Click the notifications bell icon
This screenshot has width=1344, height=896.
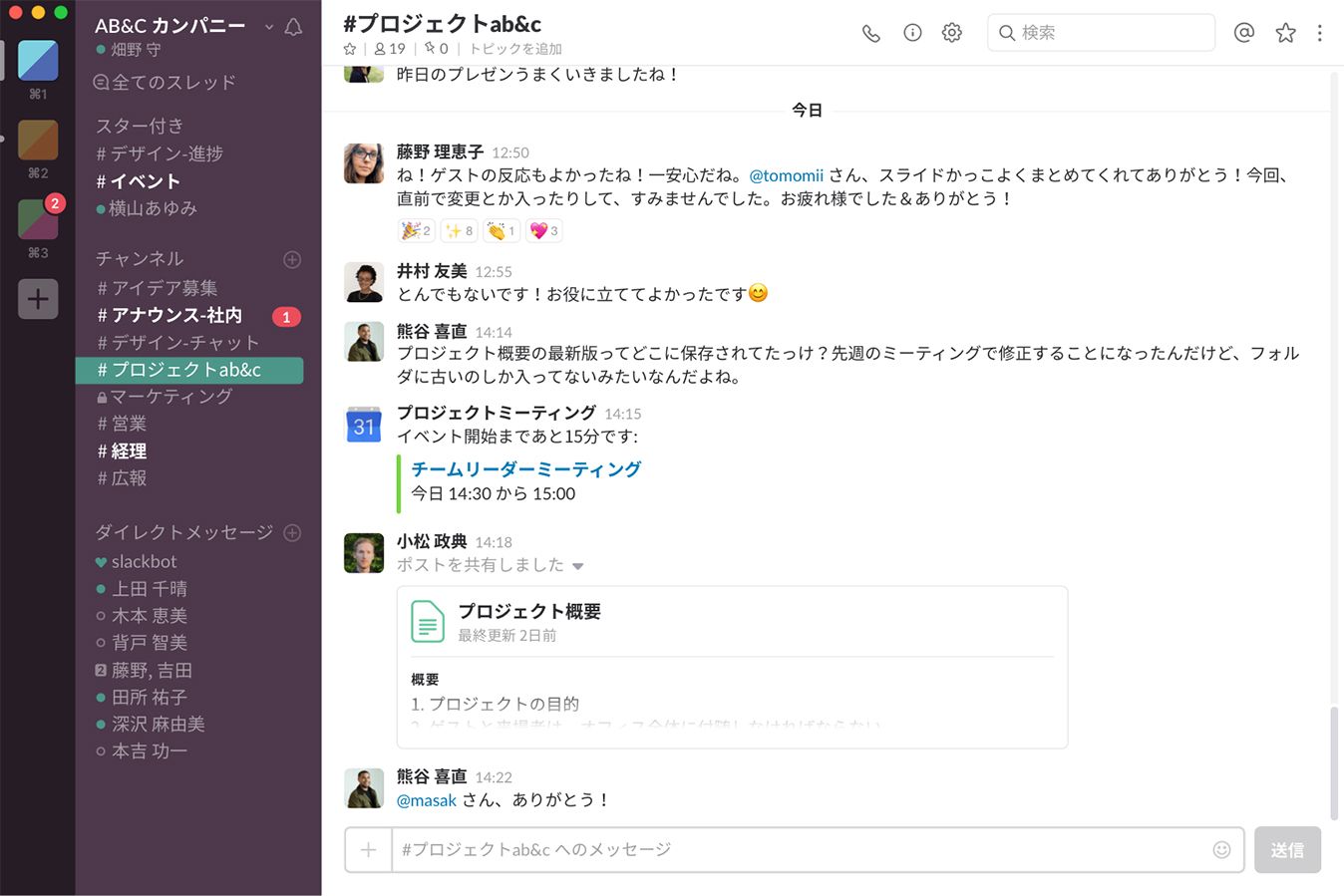tap(293, 27)
